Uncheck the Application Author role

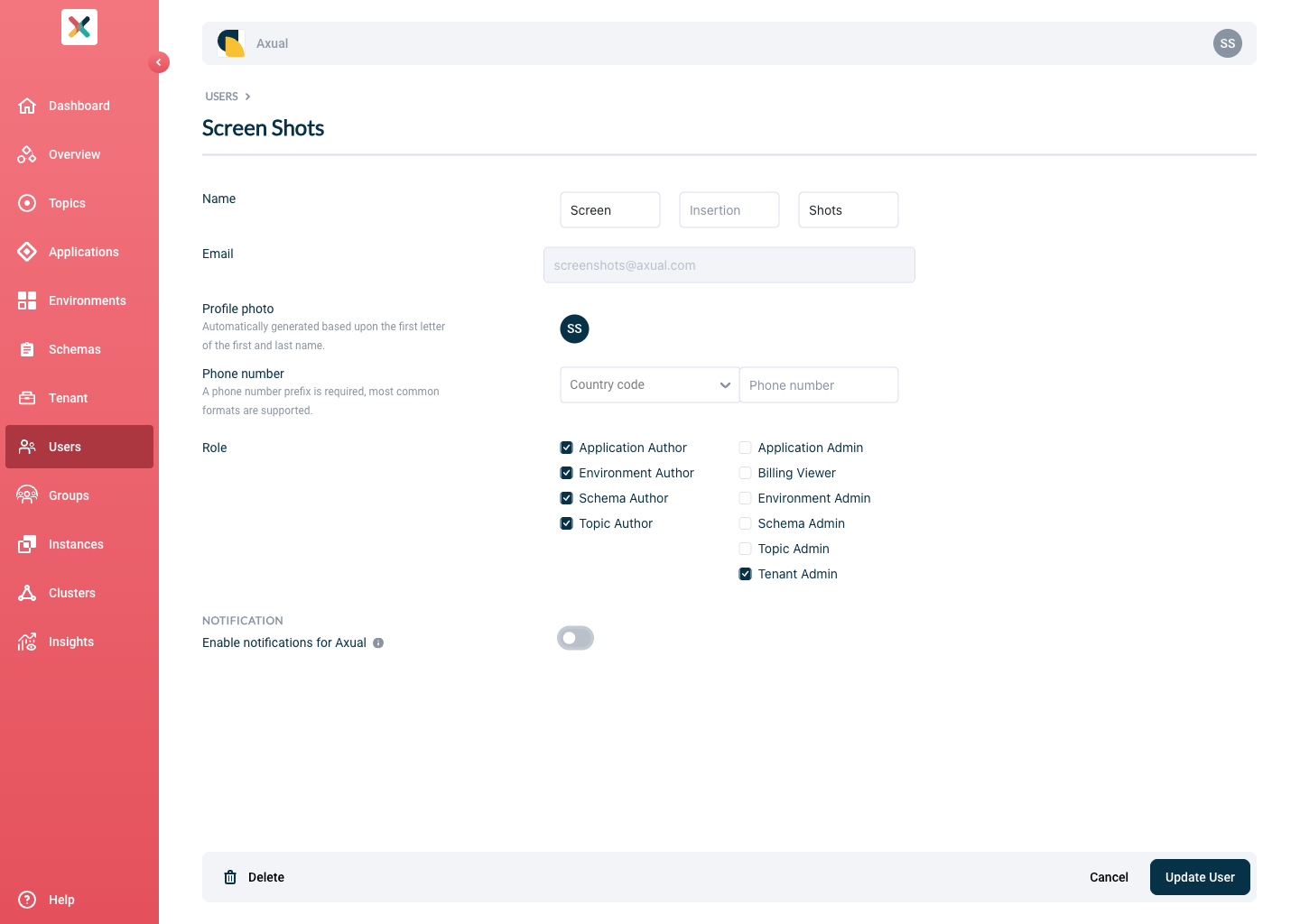pyautogui.click(x=566, y=448)
